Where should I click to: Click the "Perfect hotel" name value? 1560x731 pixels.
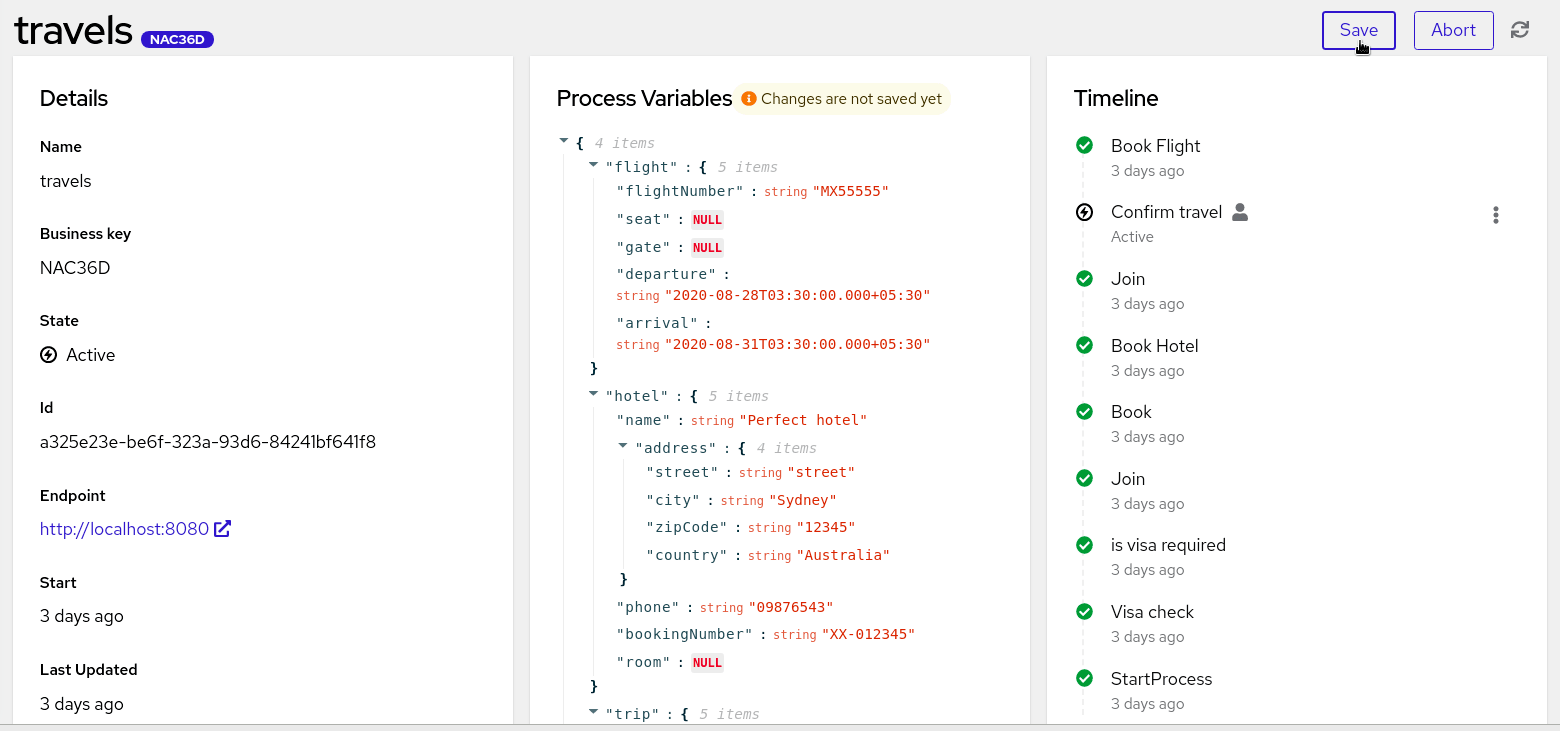point(803,420)
